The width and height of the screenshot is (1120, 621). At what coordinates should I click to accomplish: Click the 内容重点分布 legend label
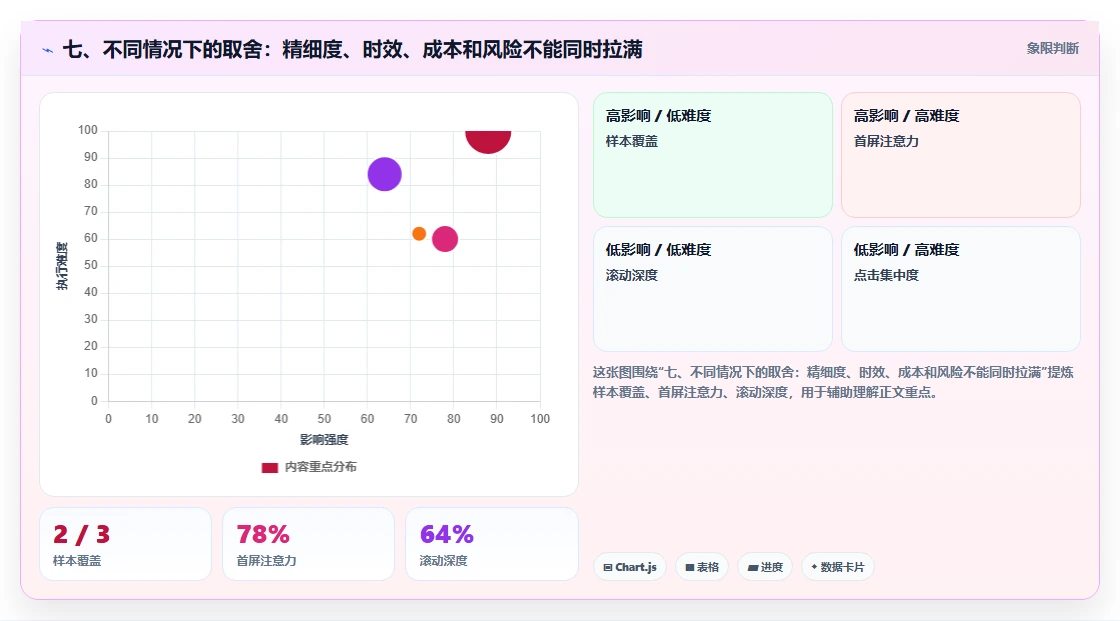click(321, 467)
